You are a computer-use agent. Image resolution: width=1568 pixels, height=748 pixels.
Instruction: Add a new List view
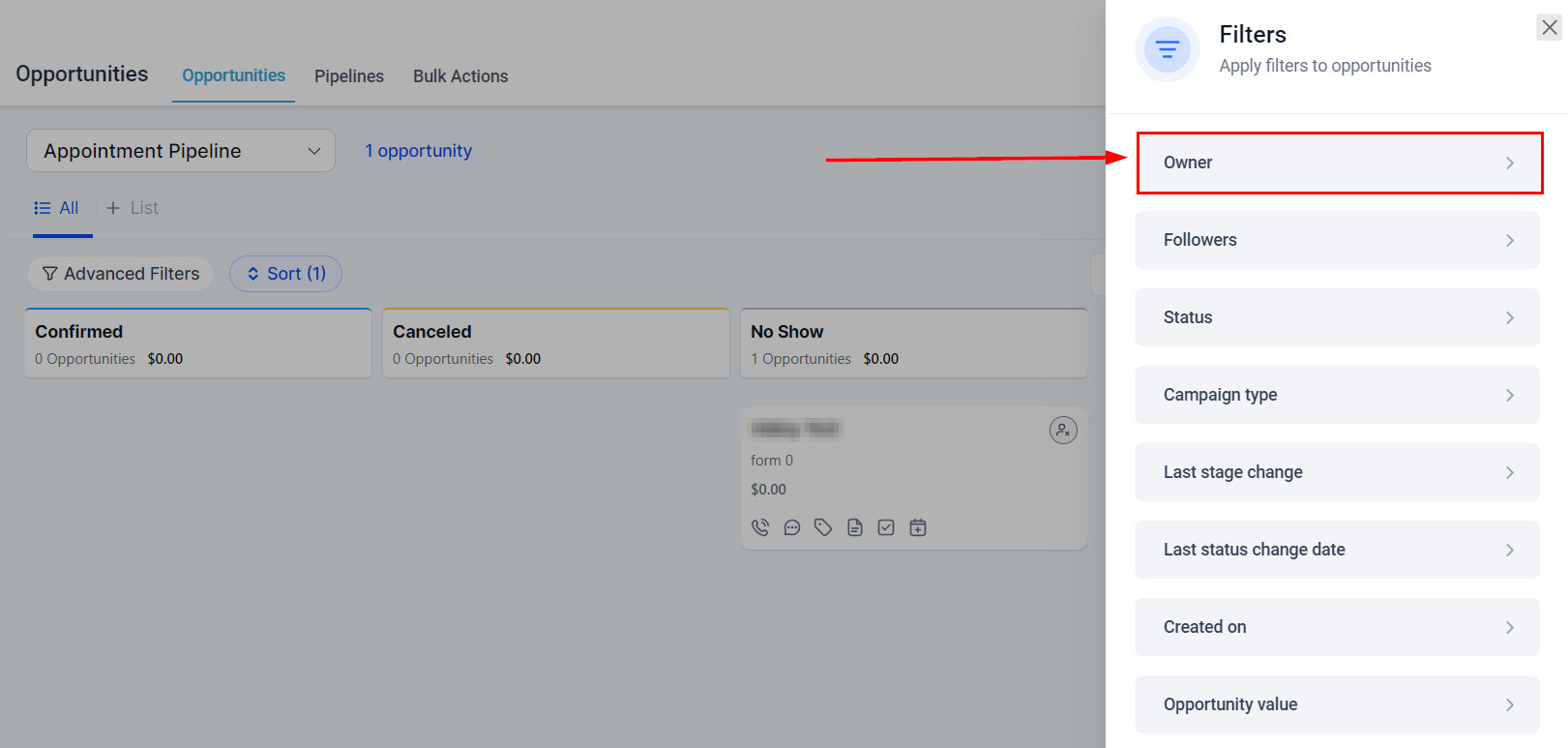pyautogui.click(x=133, y=208)
